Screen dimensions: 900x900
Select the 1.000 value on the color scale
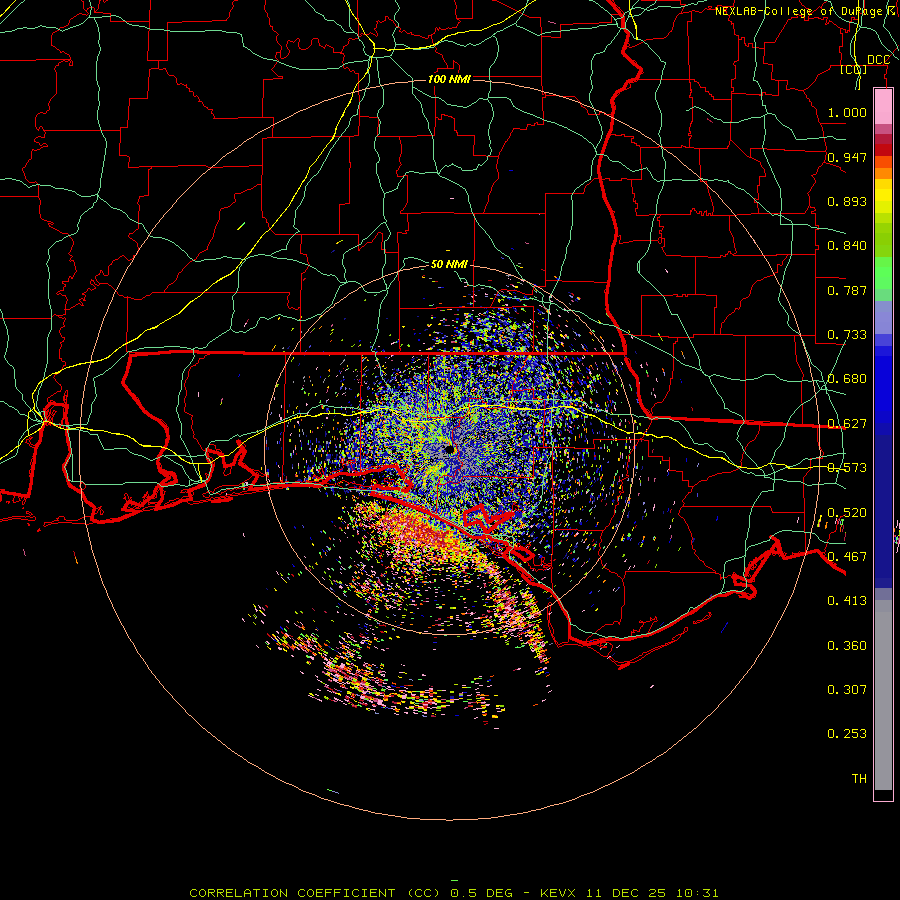(847, 112)
